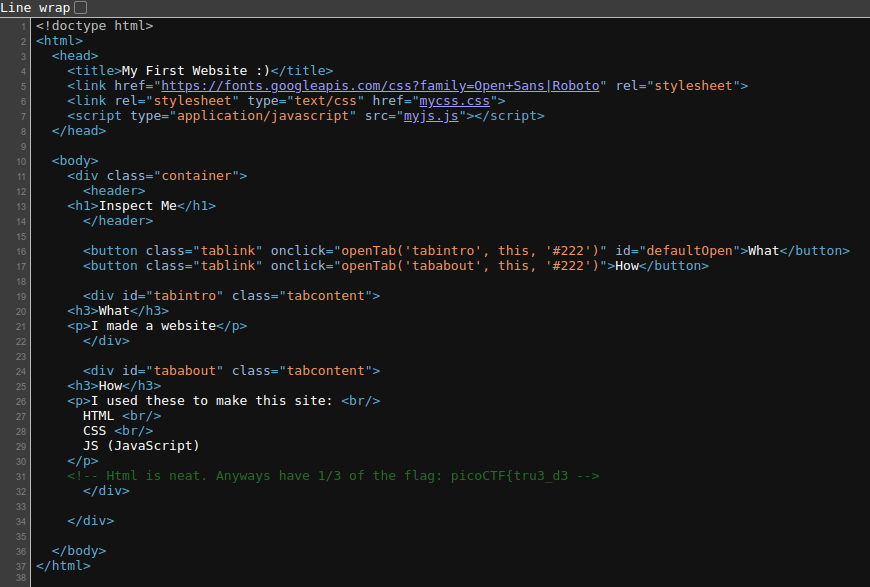This screenshot has height=587, width=870.
Task: Click the <h3>What</h3> line
Action: point(118,310)
